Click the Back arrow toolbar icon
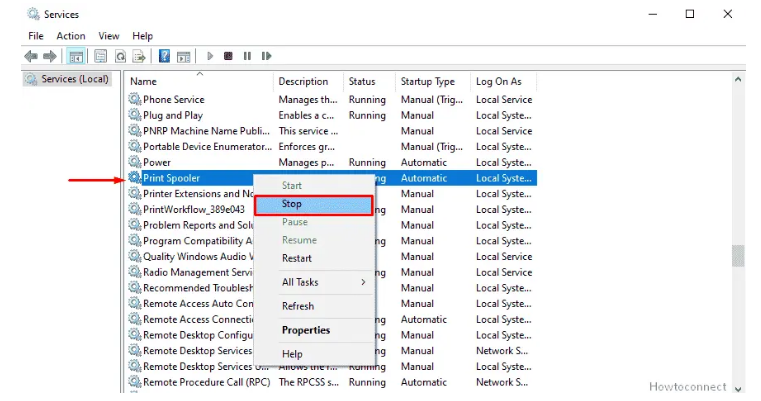Screen dimensions: 761x401 [x=31, y=56]
